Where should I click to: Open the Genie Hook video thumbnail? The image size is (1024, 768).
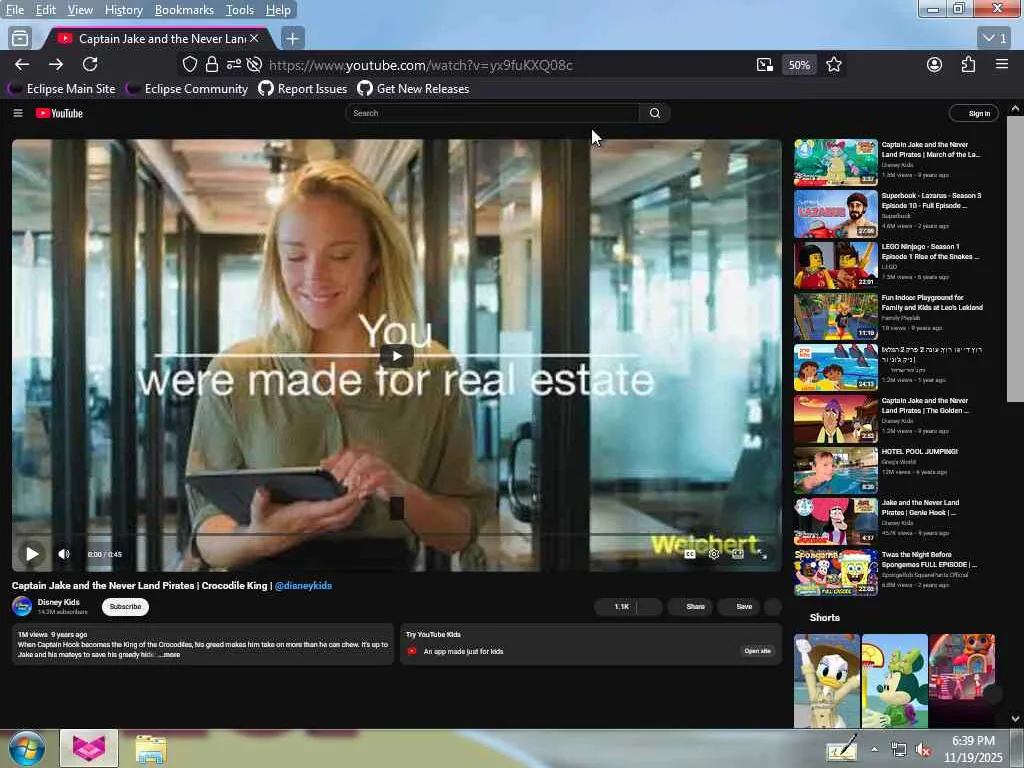(x=836, y=521)
